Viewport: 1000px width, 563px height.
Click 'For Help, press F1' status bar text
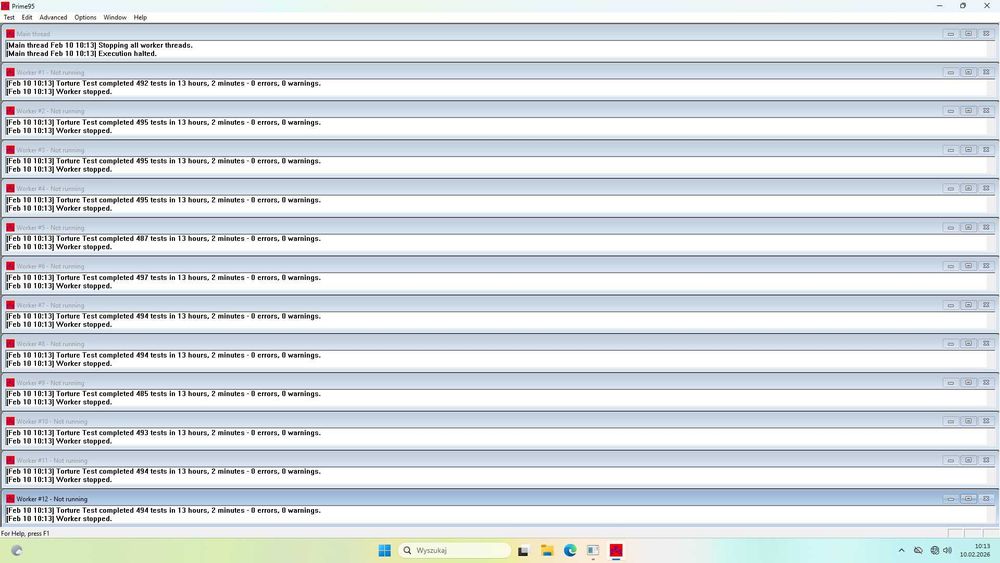26,534
